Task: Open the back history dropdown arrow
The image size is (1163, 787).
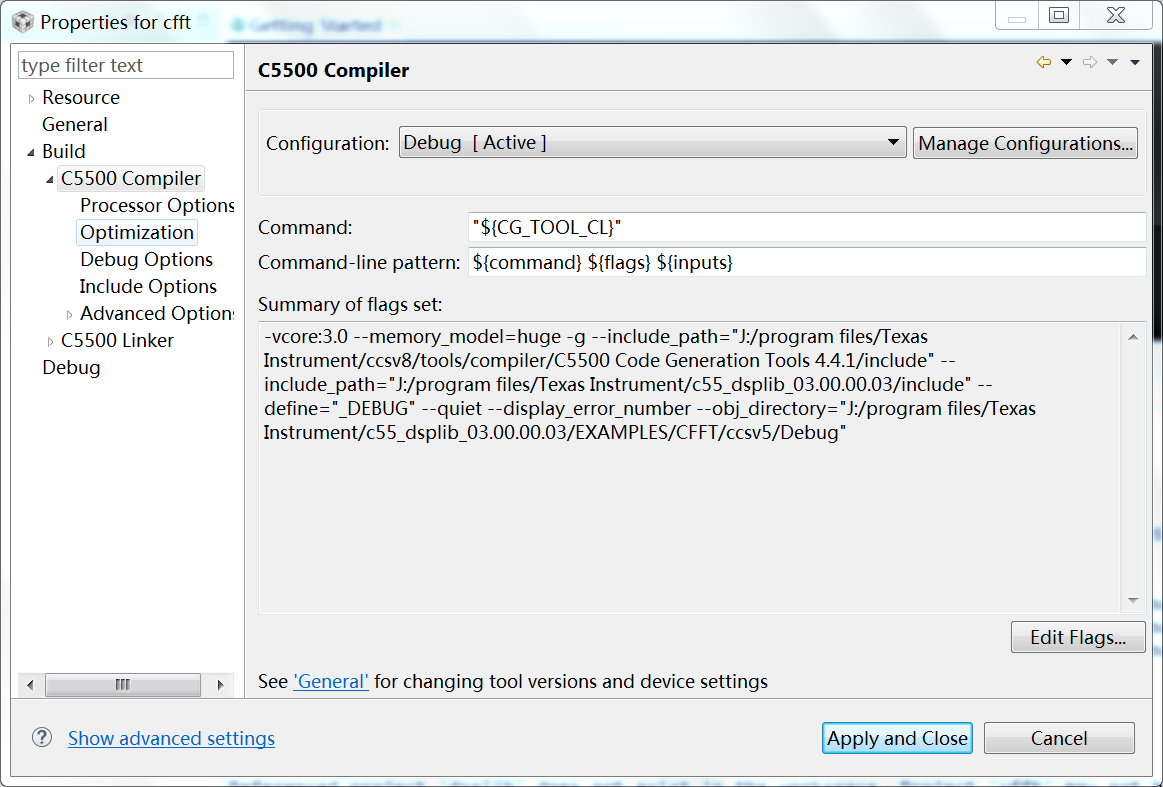Action: (x=1066, y=62)
